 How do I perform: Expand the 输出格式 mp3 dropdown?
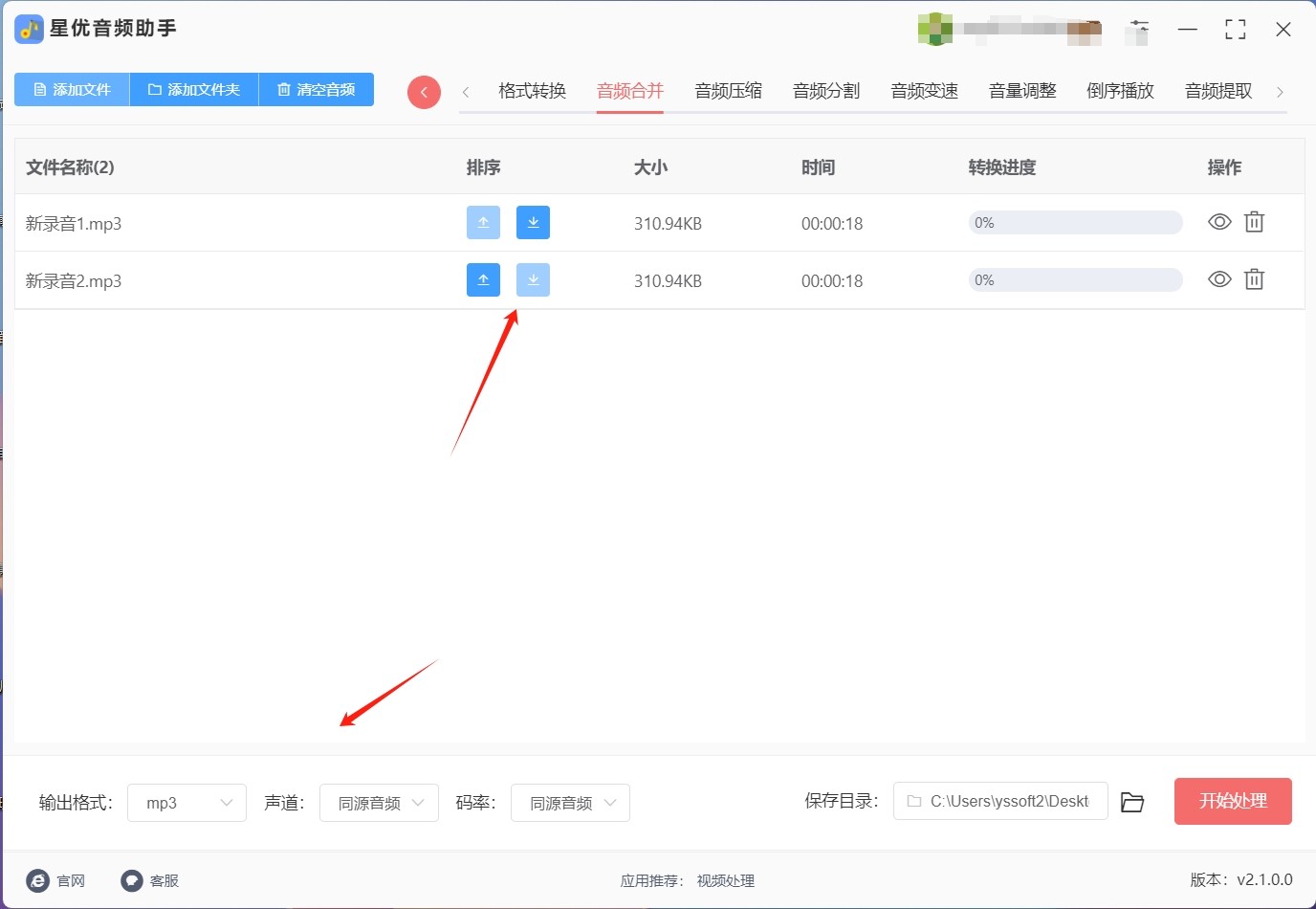pyautogui.click(x=186, y=803)
